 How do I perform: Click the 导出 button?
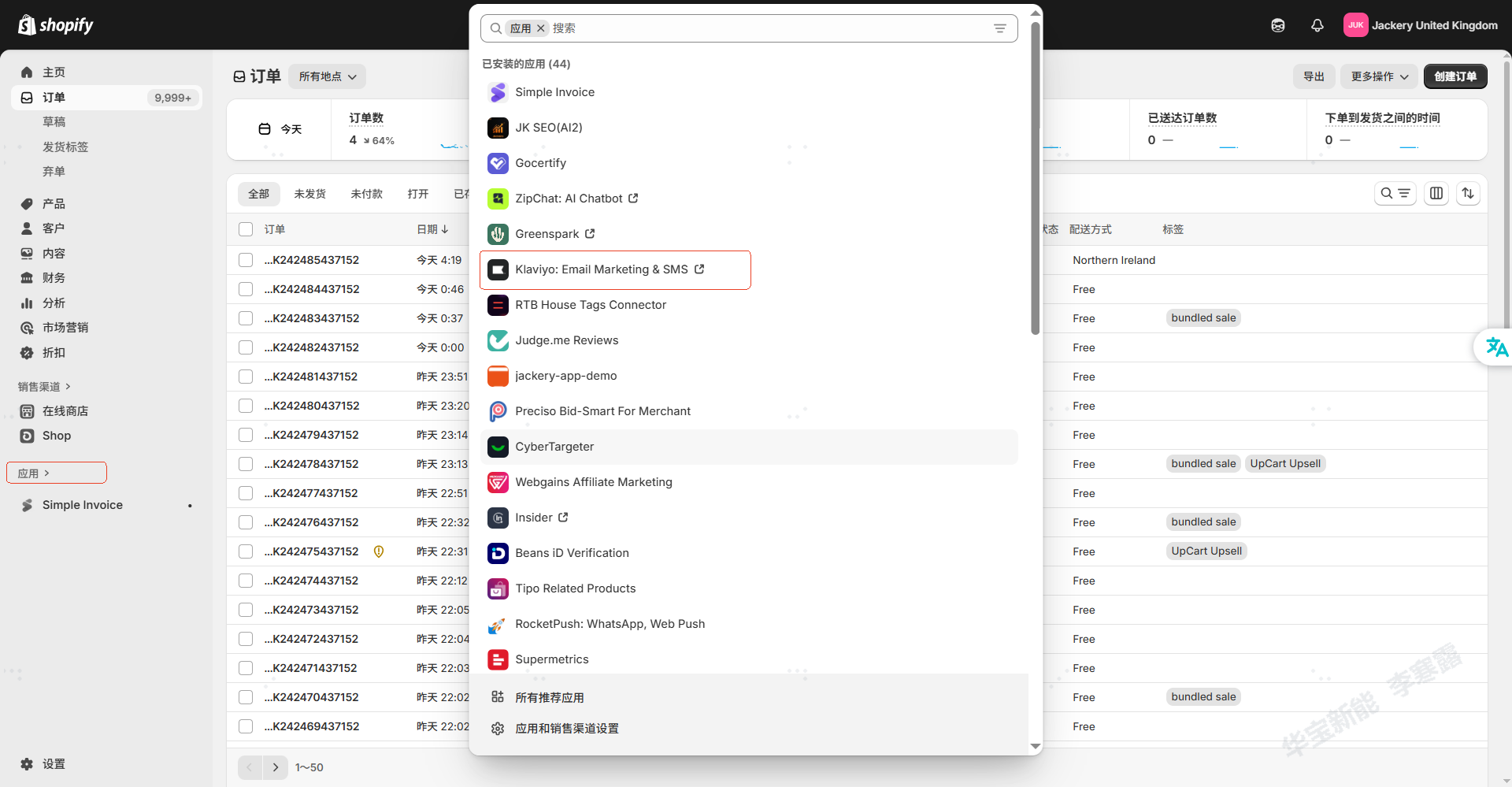[1314, 76]
